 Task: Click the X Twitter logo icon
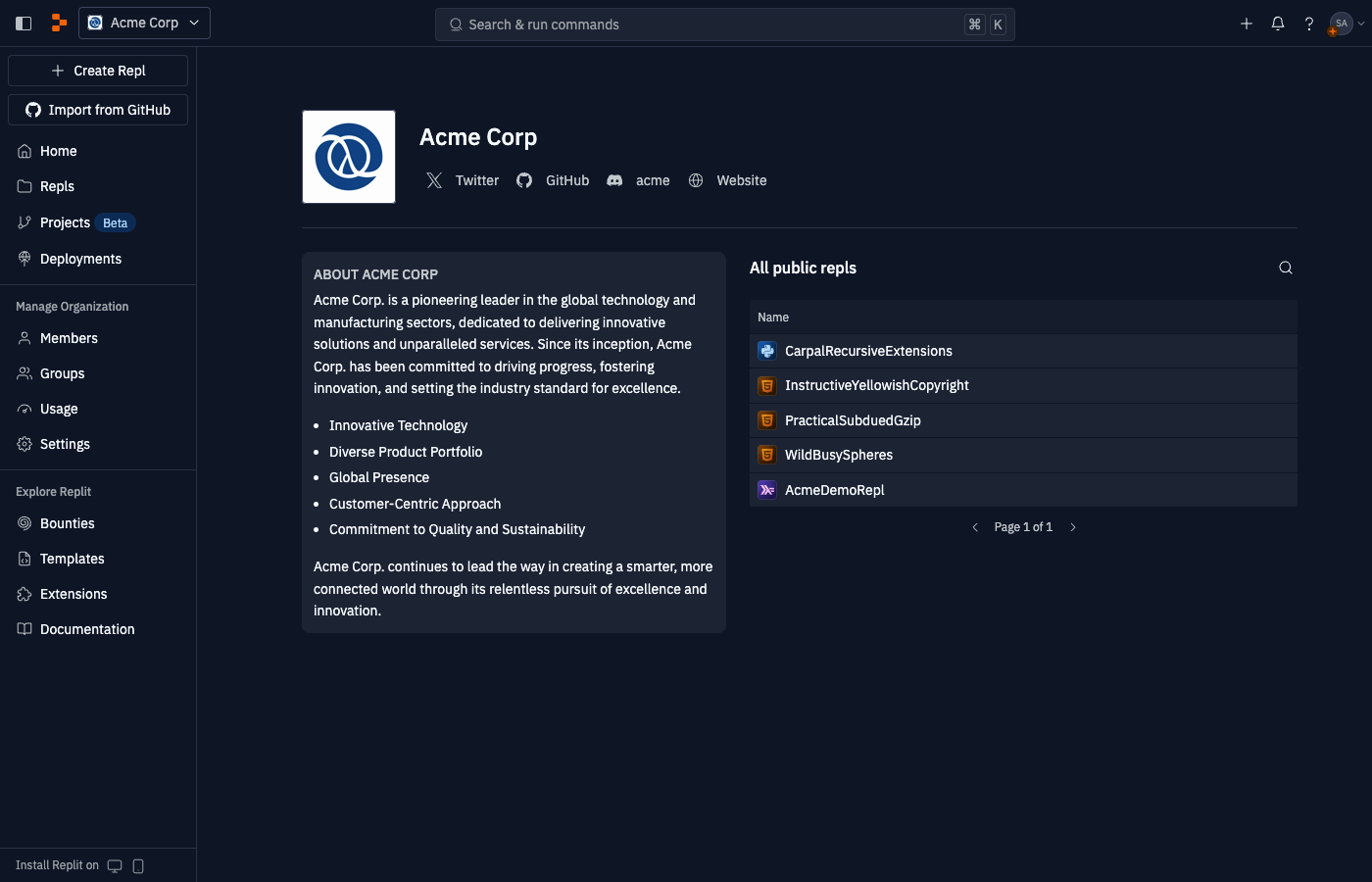[x=434, y=180]
